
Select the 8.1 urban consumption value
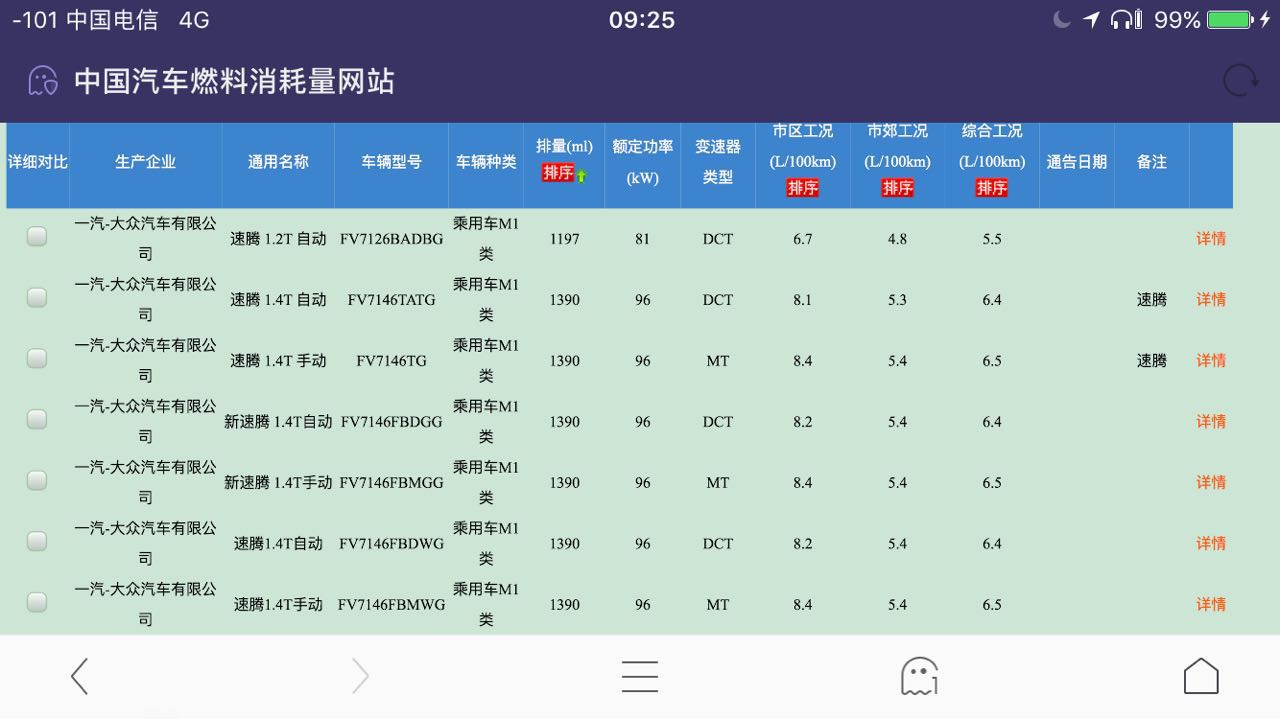click(x=802, y=300)
